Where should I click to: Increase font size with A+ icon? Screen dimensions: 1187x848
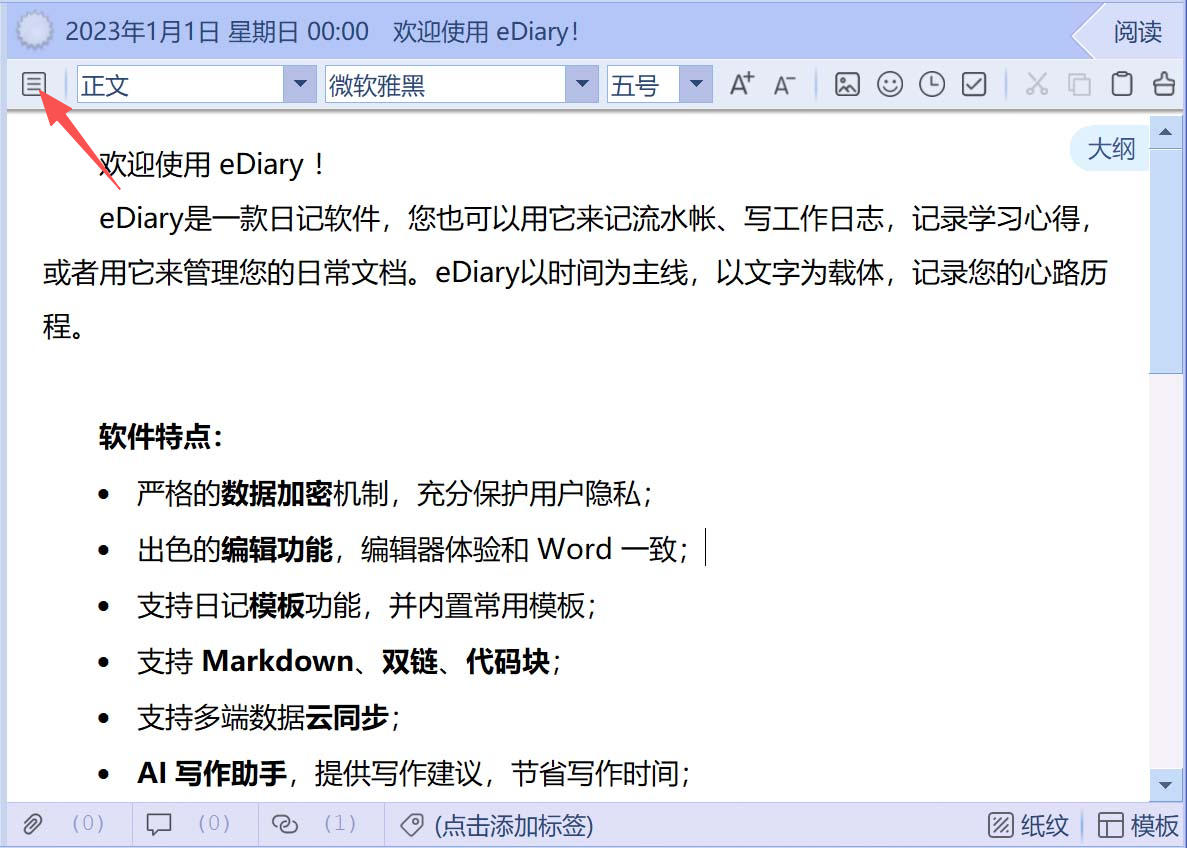[x=742, y=84]
